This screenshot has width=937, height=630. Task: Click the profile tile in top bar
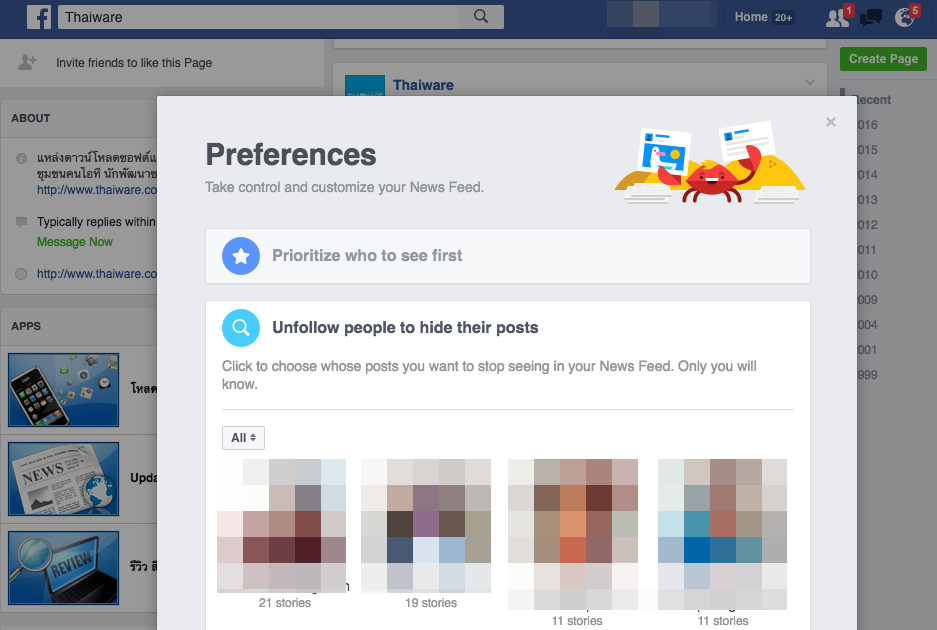(x=662, y=14)
